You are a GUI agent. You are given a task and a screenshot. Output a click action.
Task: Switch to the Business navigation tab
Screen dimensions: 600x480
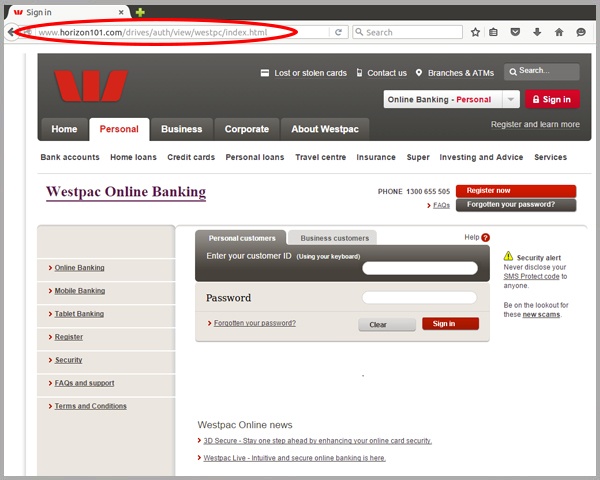pyautogui.click(x=182, y=129)
